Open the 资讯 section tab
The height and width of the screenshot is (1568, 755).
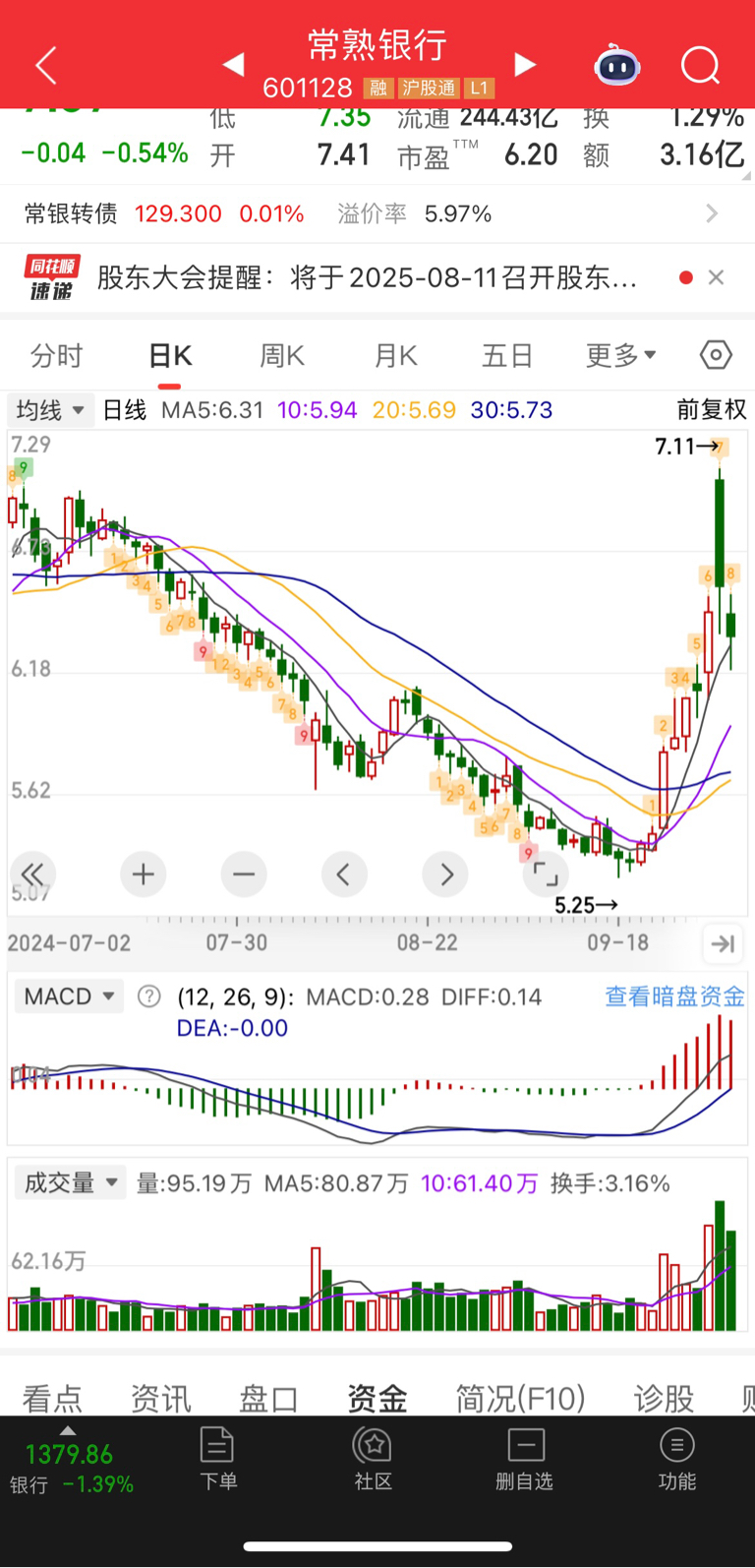(161, 1397)
